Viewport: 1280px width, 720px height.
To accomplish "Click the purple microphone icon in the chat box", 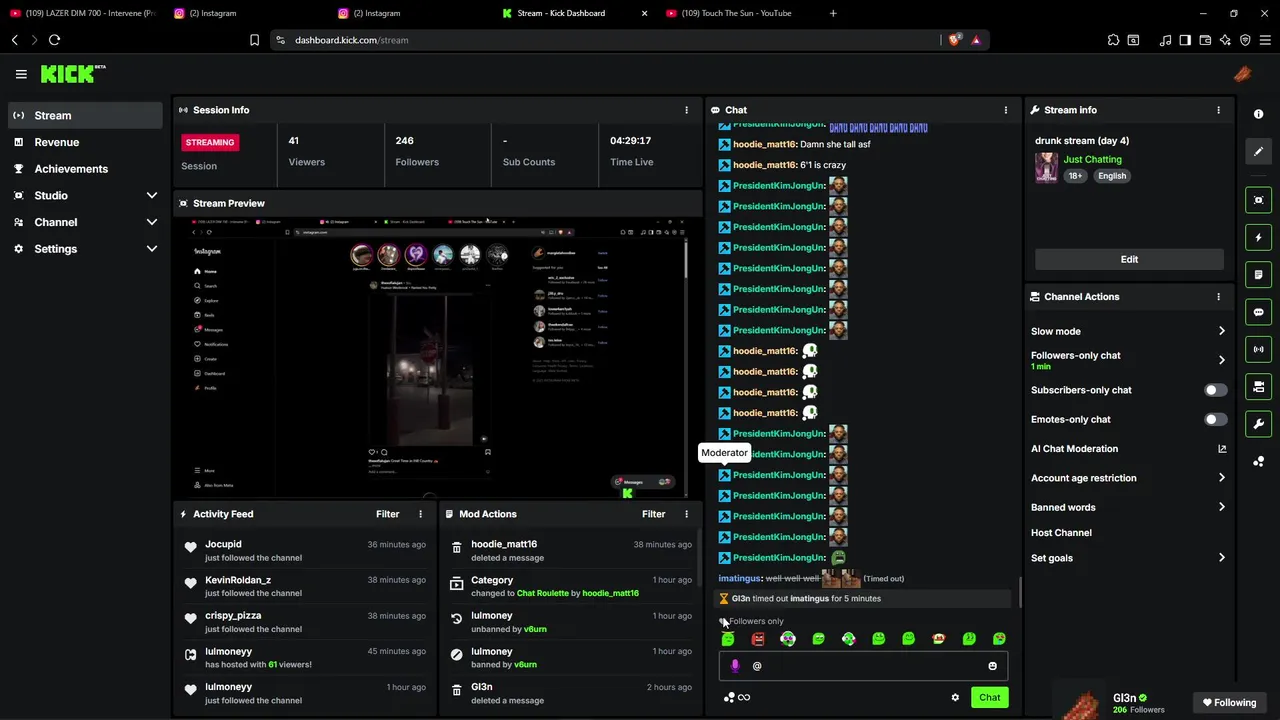I will coord(735,666).
